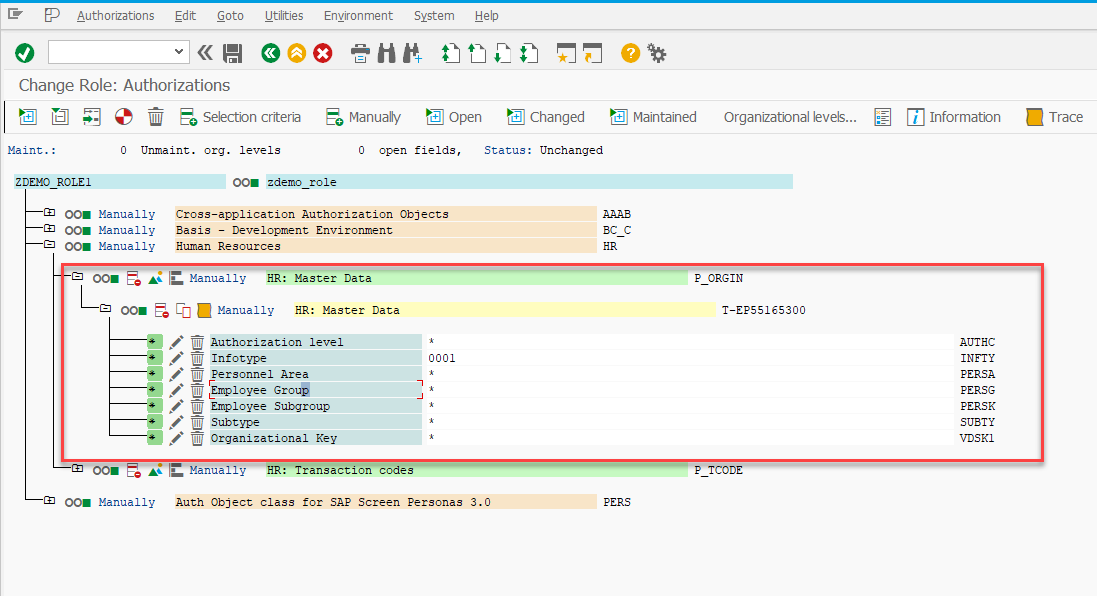This screenshot has height=596, width=1097.
Task: Open the Environment menu
Action: (x=358, y=15)
